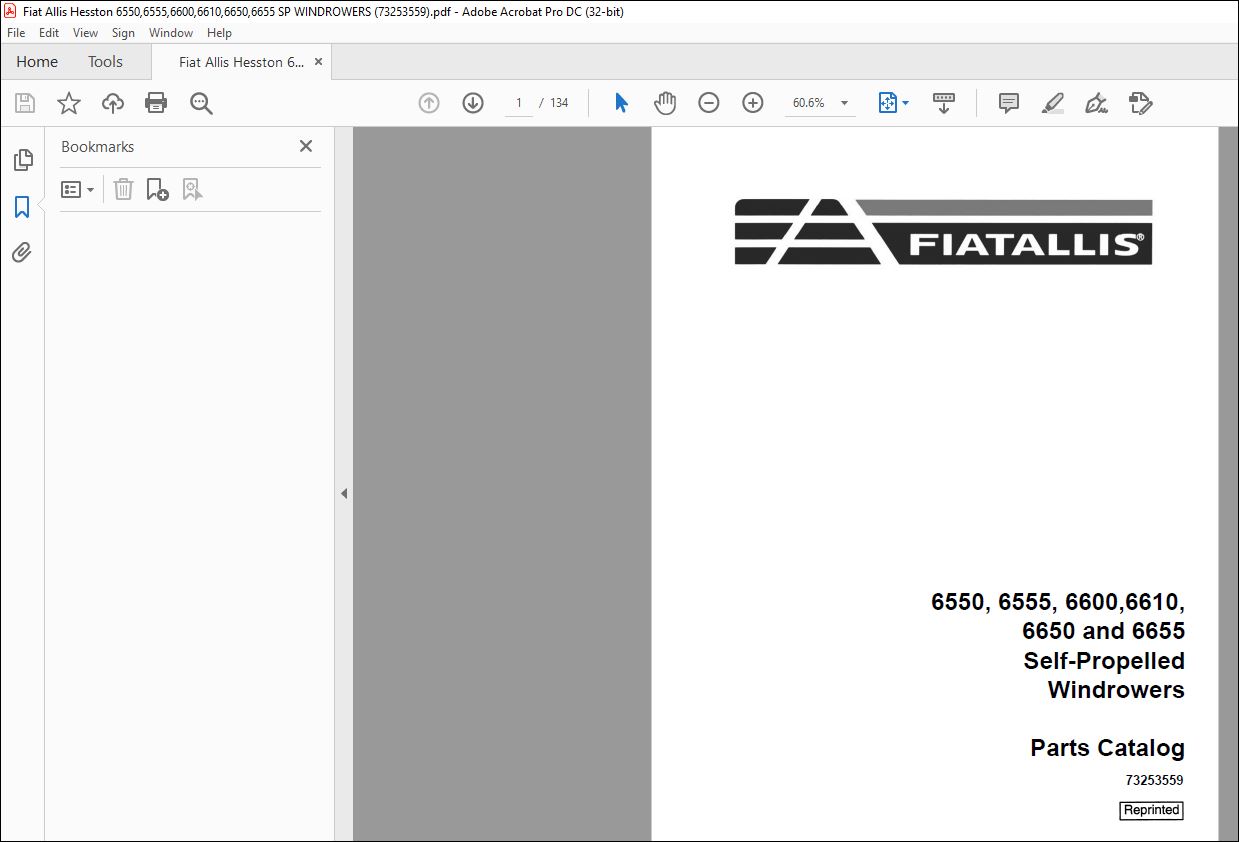Open the Page Thumbnails panel icon
This screenshot has height=842, width=1239.
click(23, 160)
